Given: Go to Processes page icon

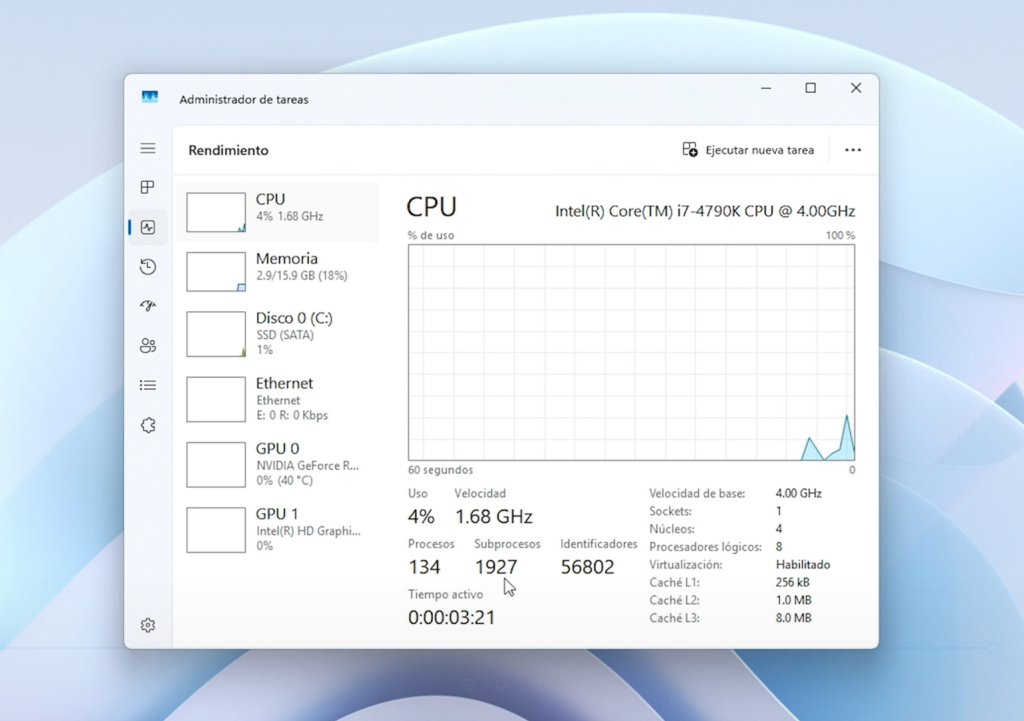Looking at the screenshot, I should pos(148,187).
